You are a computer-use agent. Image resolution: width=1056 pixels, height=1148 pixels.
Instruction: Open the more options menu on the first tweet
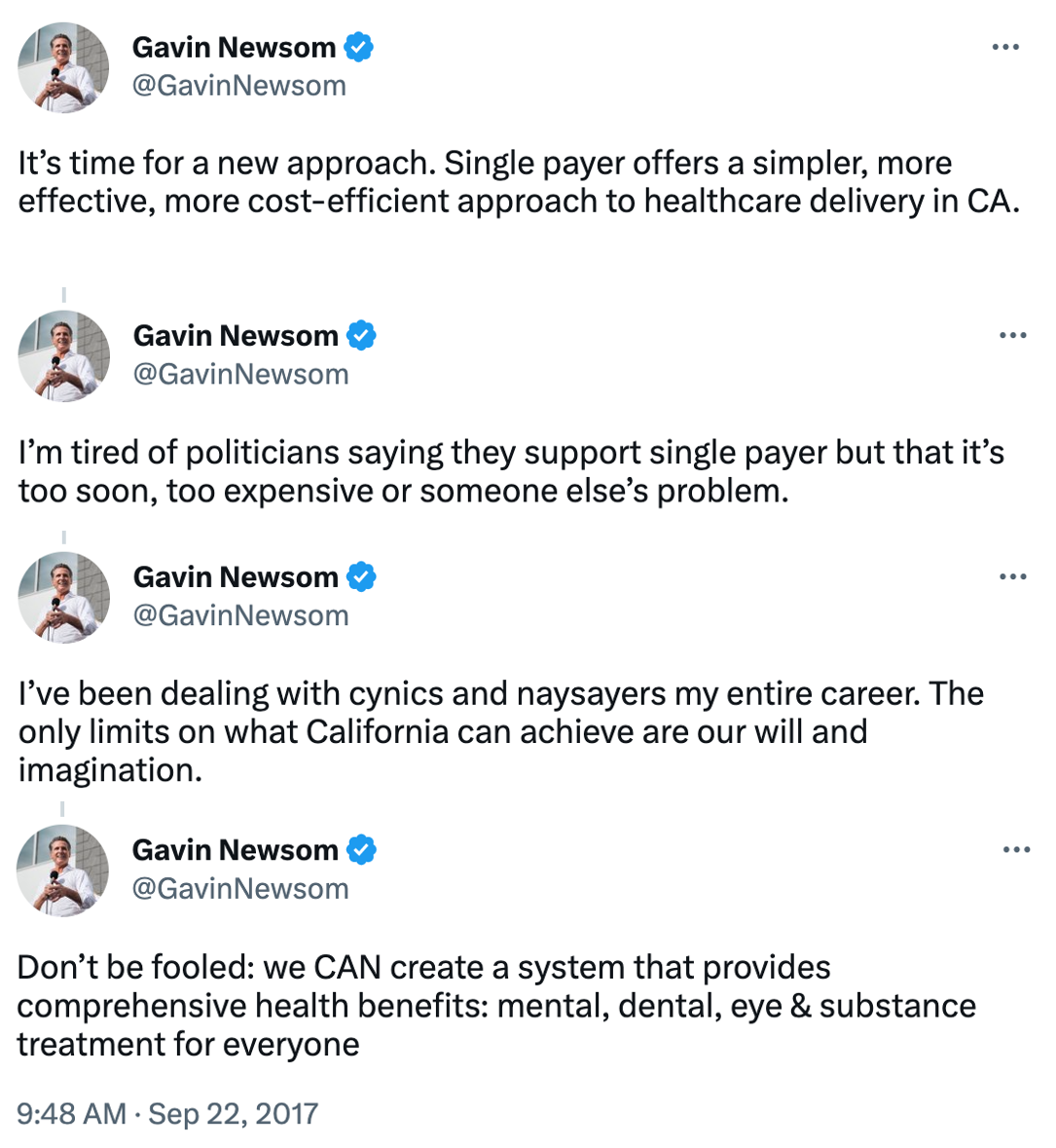click(1005, 47)
